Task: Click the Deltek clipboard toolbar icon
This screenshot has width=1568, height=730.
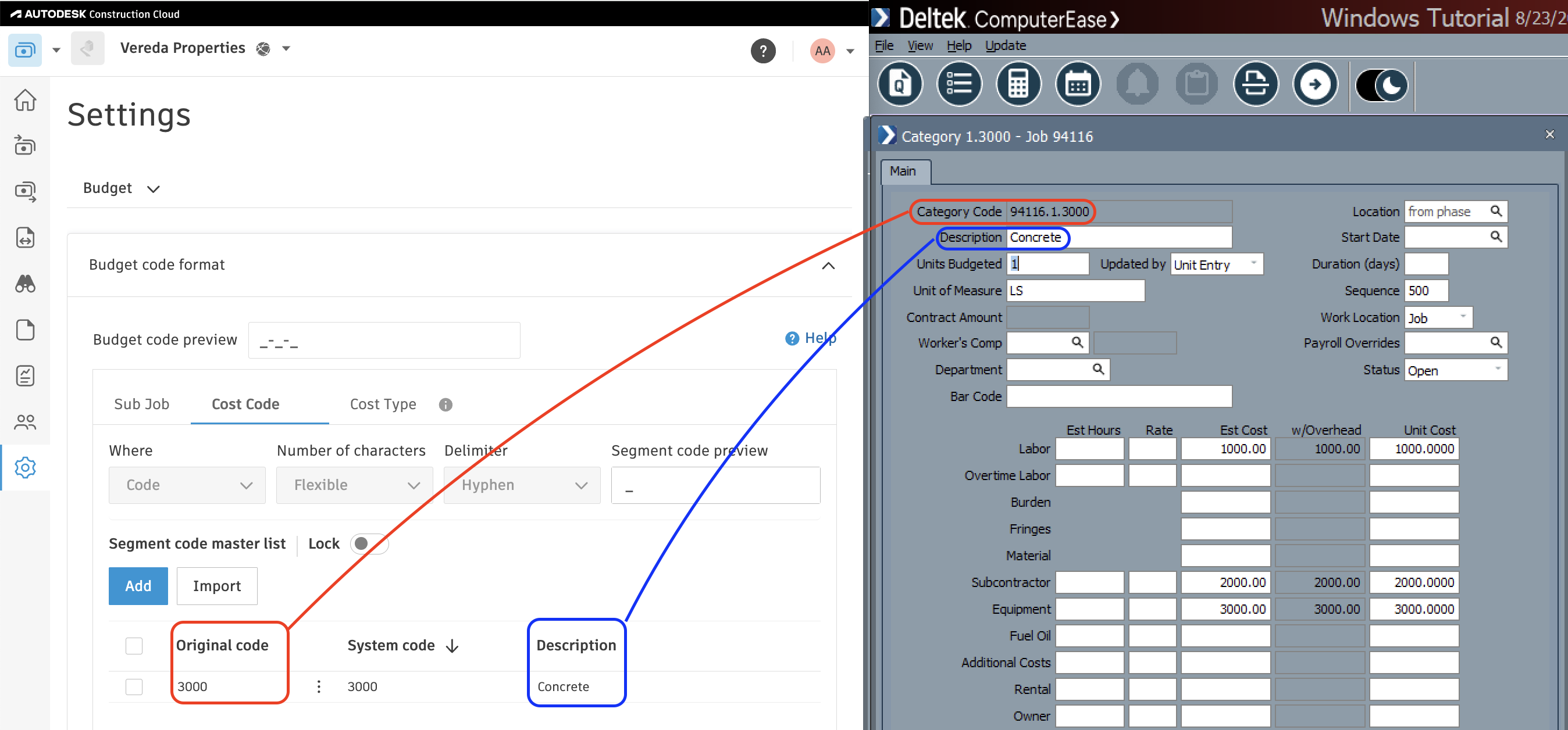Action: (1197, 84)
